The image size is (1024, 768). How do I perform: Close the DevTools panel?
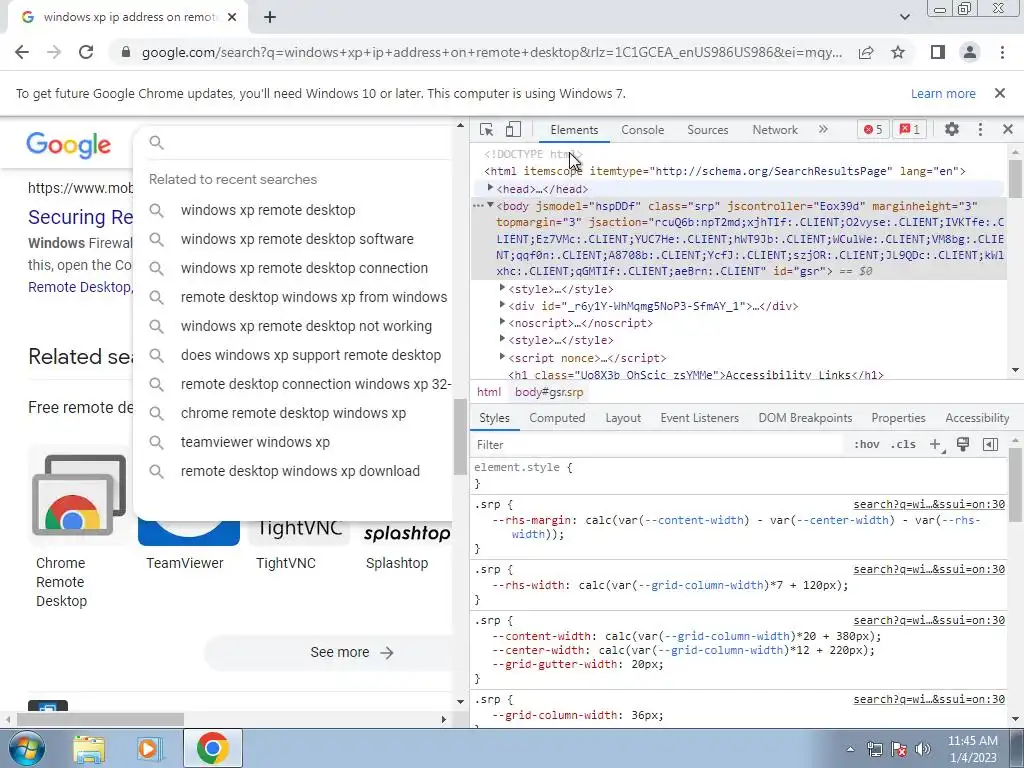click(1008, 129)
